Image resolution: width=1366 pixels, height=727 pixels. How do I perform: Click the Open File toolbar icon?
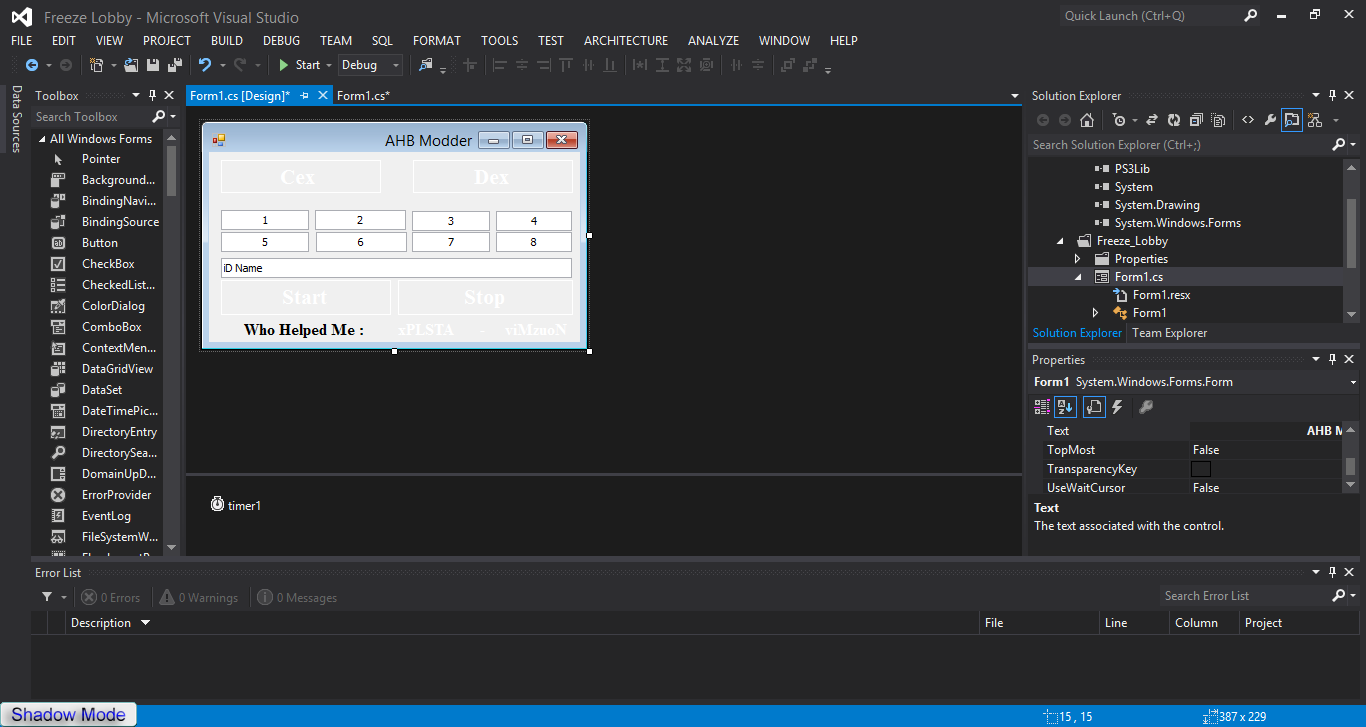(x=131, y=65)
